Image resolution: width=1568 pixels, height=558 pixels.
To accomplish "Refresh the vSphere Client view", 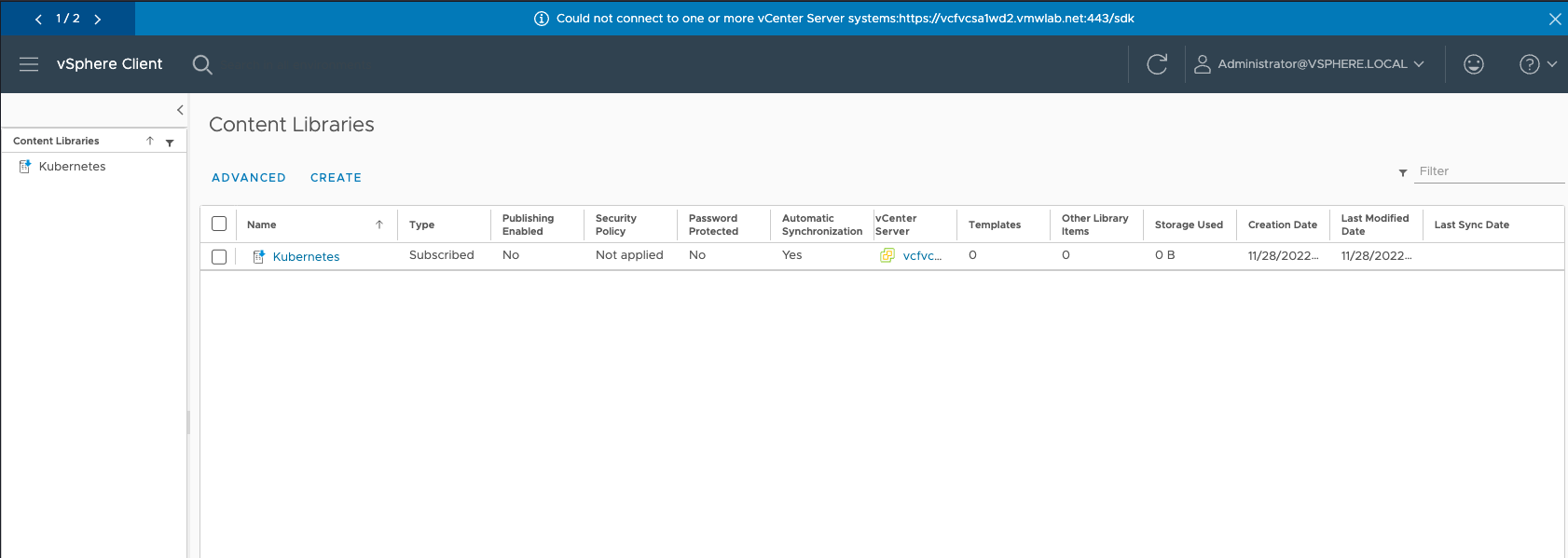I will (1157, 64).
